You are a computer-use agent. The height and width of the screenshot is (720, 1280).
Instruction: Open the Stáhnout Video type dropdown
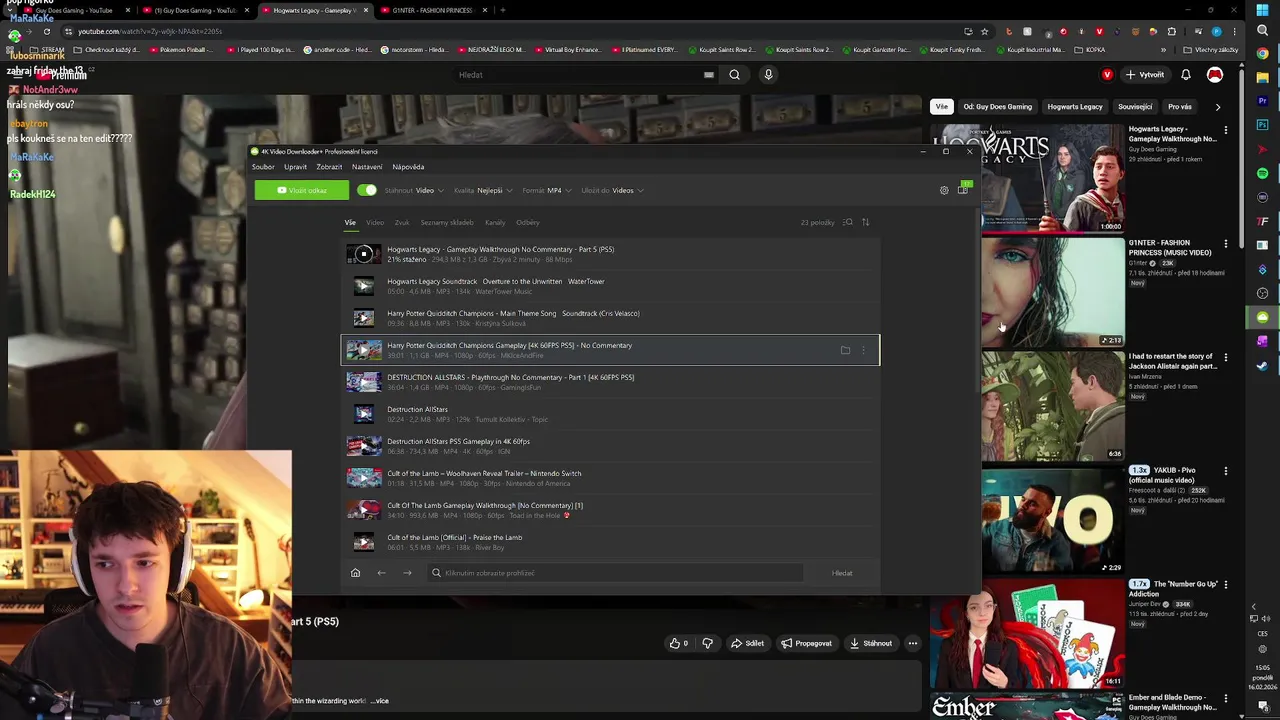[x=413, y=190]
